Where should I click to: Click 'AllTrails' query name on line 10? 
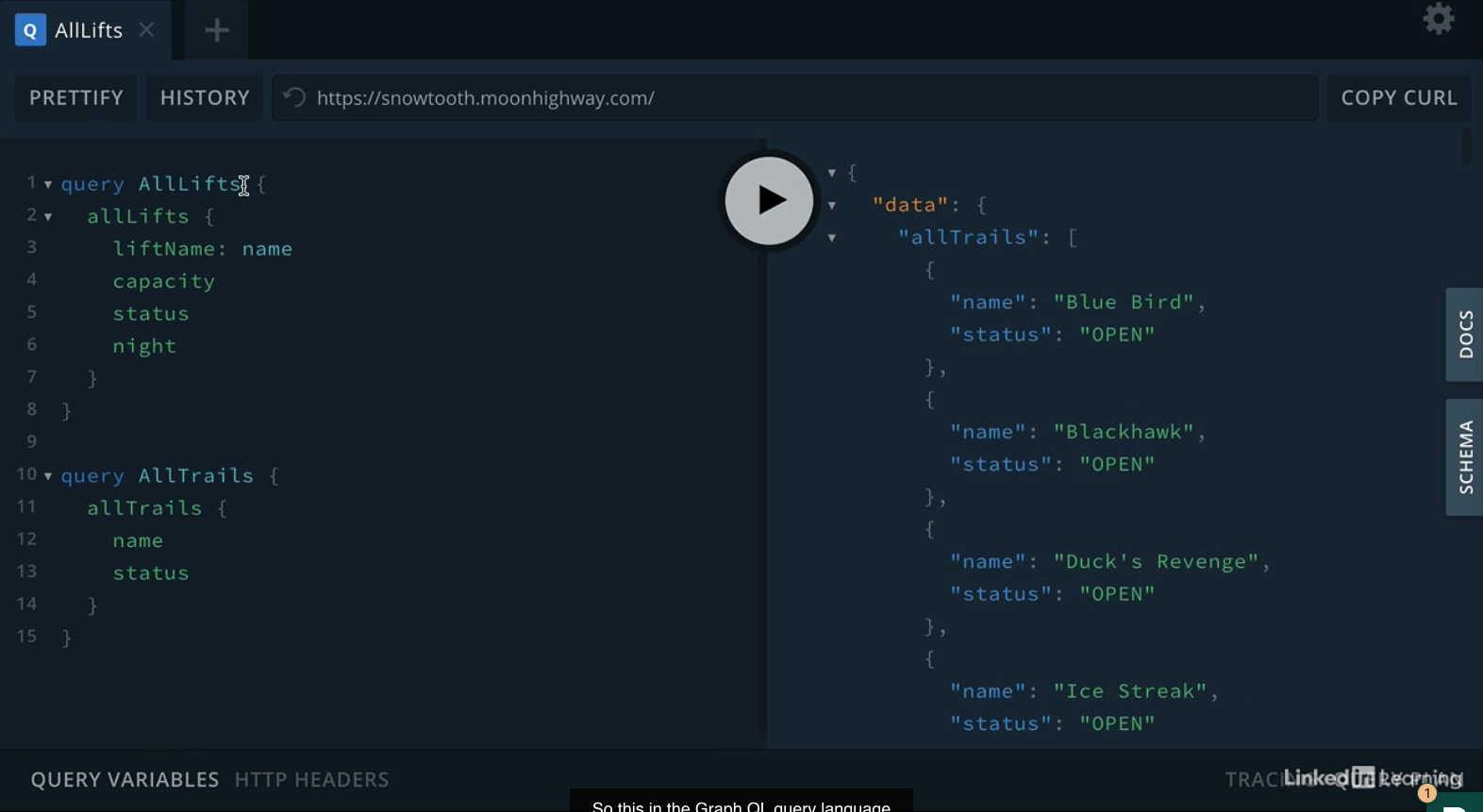(x=196, y=476)
